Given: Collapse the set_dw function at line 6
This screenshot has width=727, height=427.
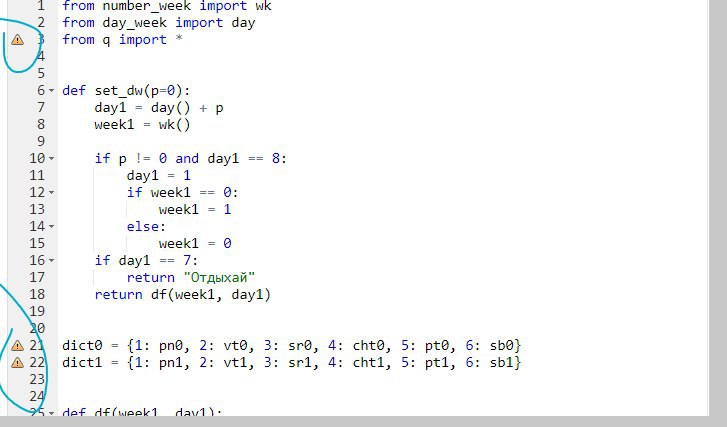Looking at the screenshot, I should pyautogui.click(x=51, y=90).
